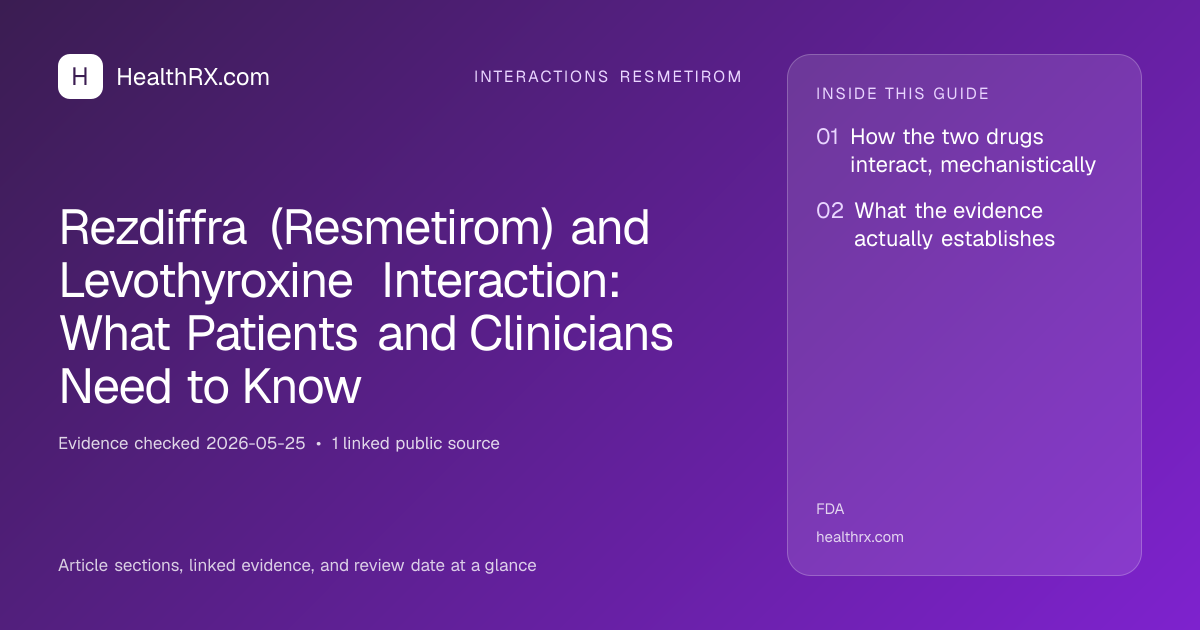Open section 02 What the evidence establishes
1200x630 pixels.
[936, 225]
